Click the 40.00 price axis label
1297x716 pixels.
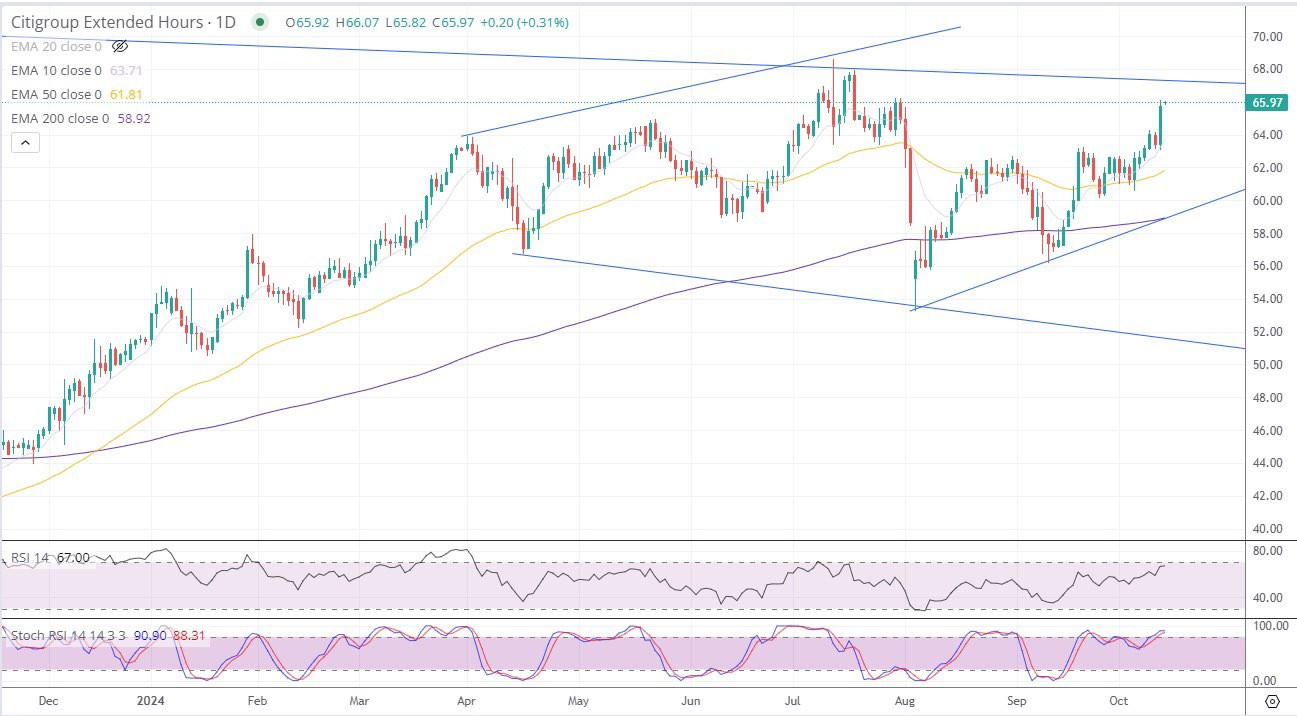tap(1267, 529)
